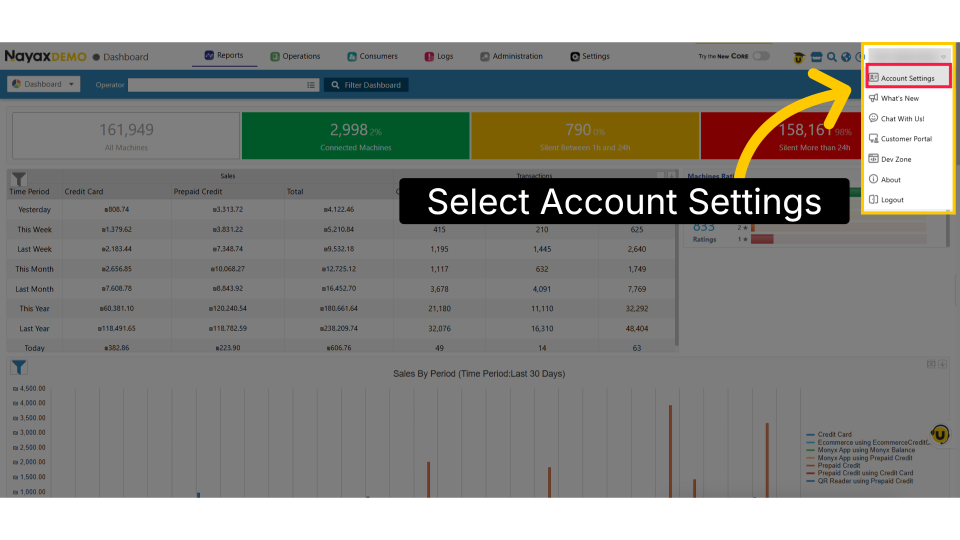
Task: Go to the Logs tab
Action: (439, 56)
